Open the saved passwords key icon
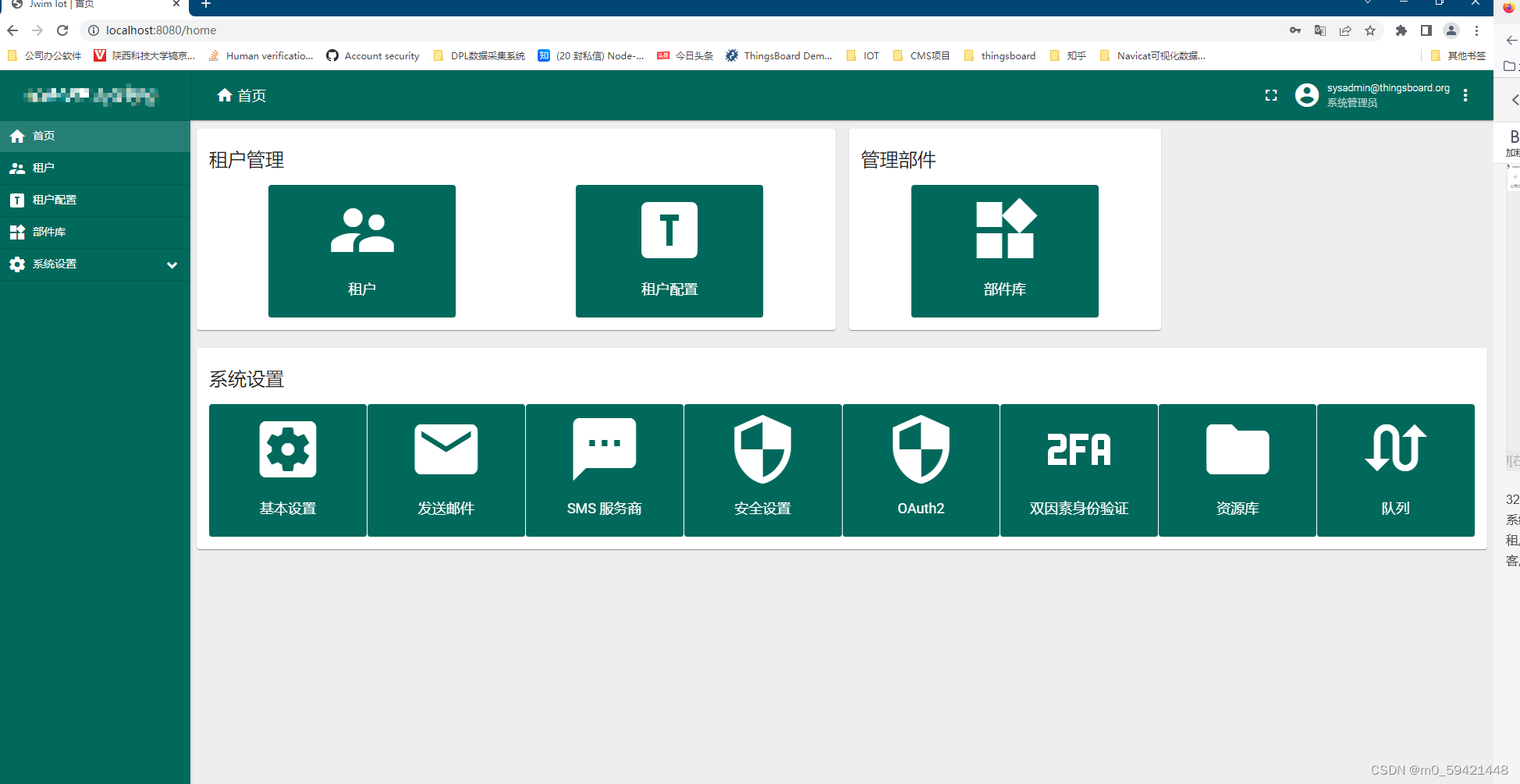Image resolution: width=1520 pixels, height=784 pixels. click(1295, 30)
